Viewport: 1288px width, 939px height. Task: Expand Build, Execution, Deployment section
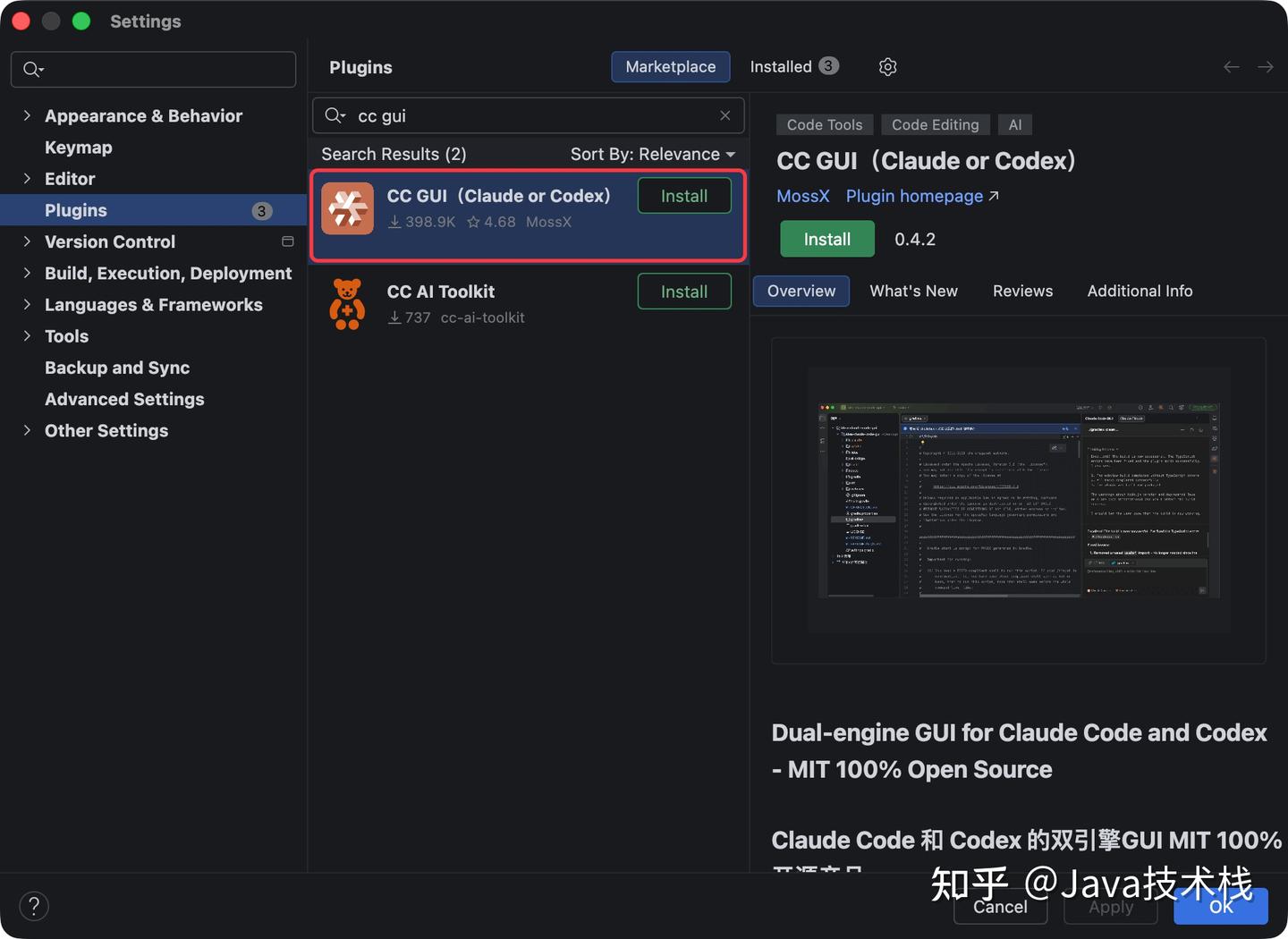click(27, 273)
